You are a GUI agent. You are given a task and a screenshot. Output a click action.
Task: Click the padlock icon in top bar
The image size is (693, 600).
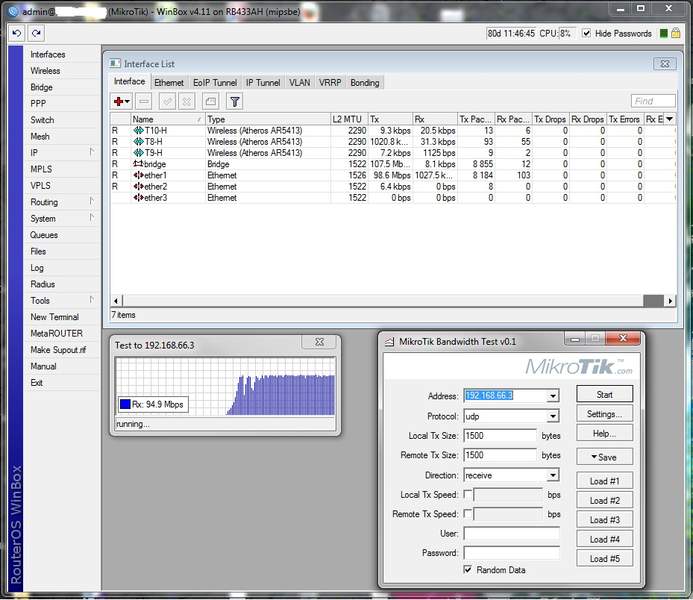point(675,33)
